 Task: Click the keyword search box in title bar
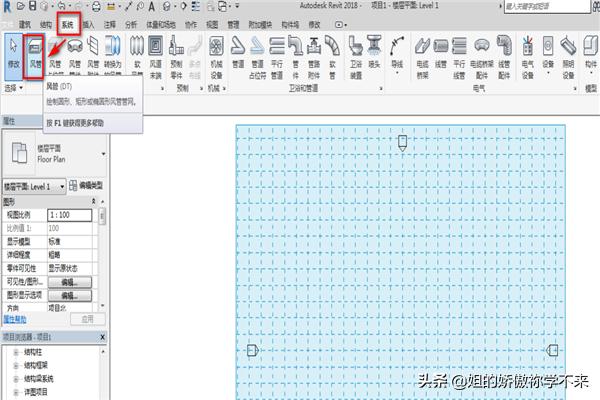coord(547,7)
